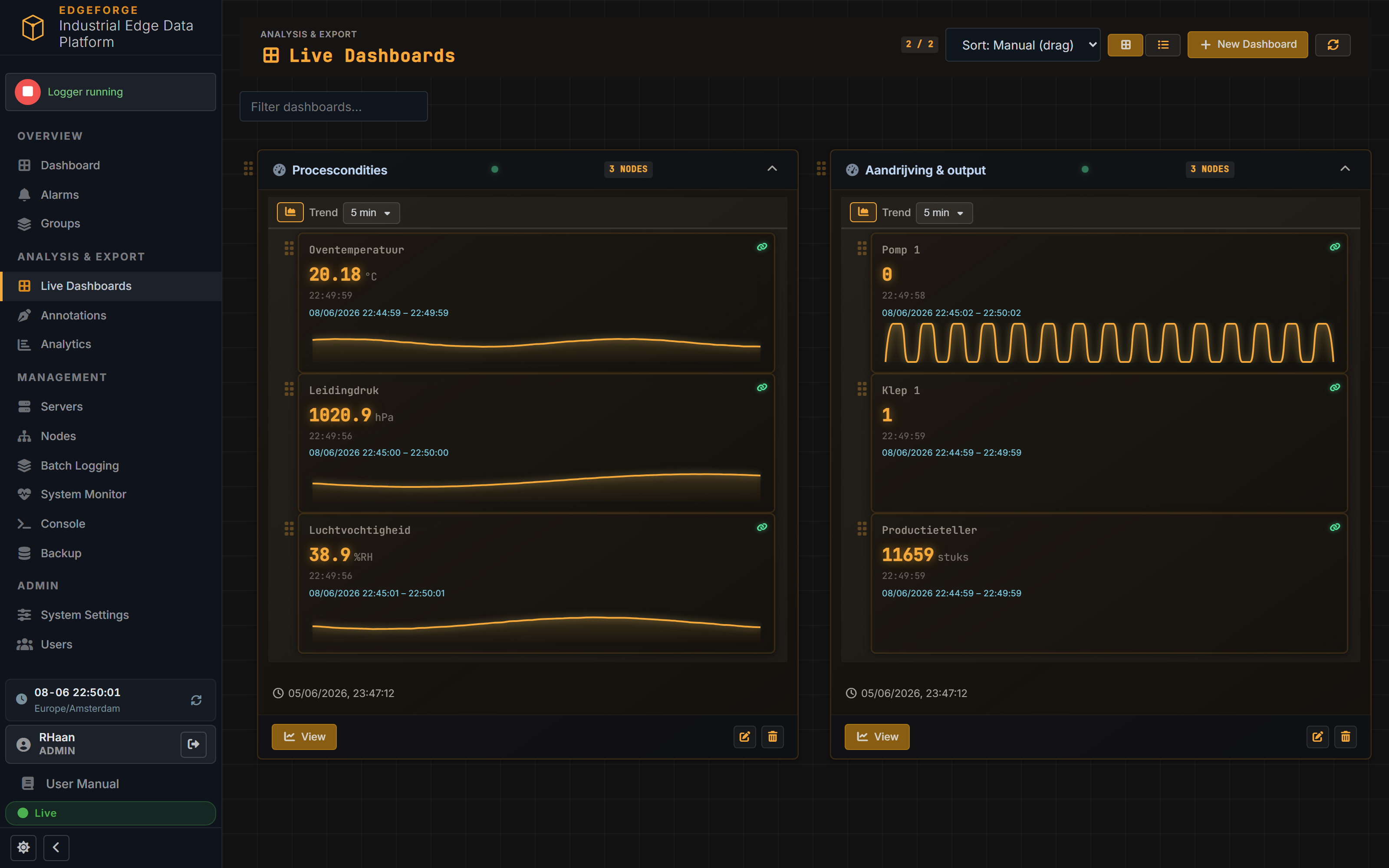This screenshot has height=868, width=1389.
Task: Open settings gear at sidebar bottom
Action: tap(23, 847)
